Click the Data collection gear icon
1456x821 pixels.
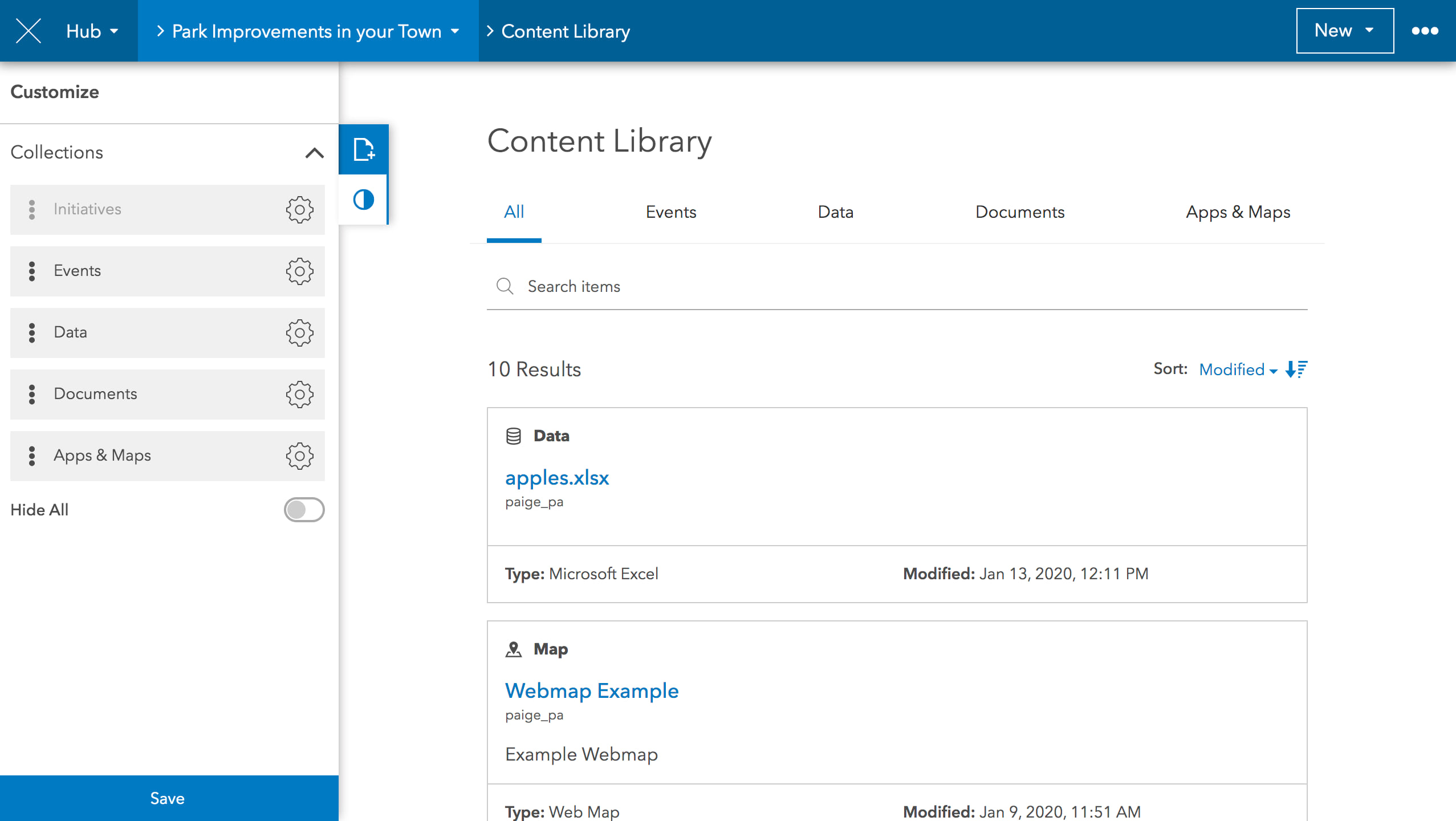299,332
